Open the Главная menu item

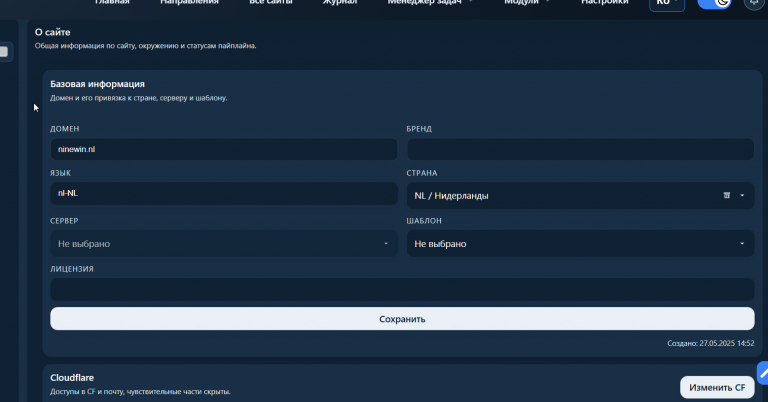click(x=112, y=2)
